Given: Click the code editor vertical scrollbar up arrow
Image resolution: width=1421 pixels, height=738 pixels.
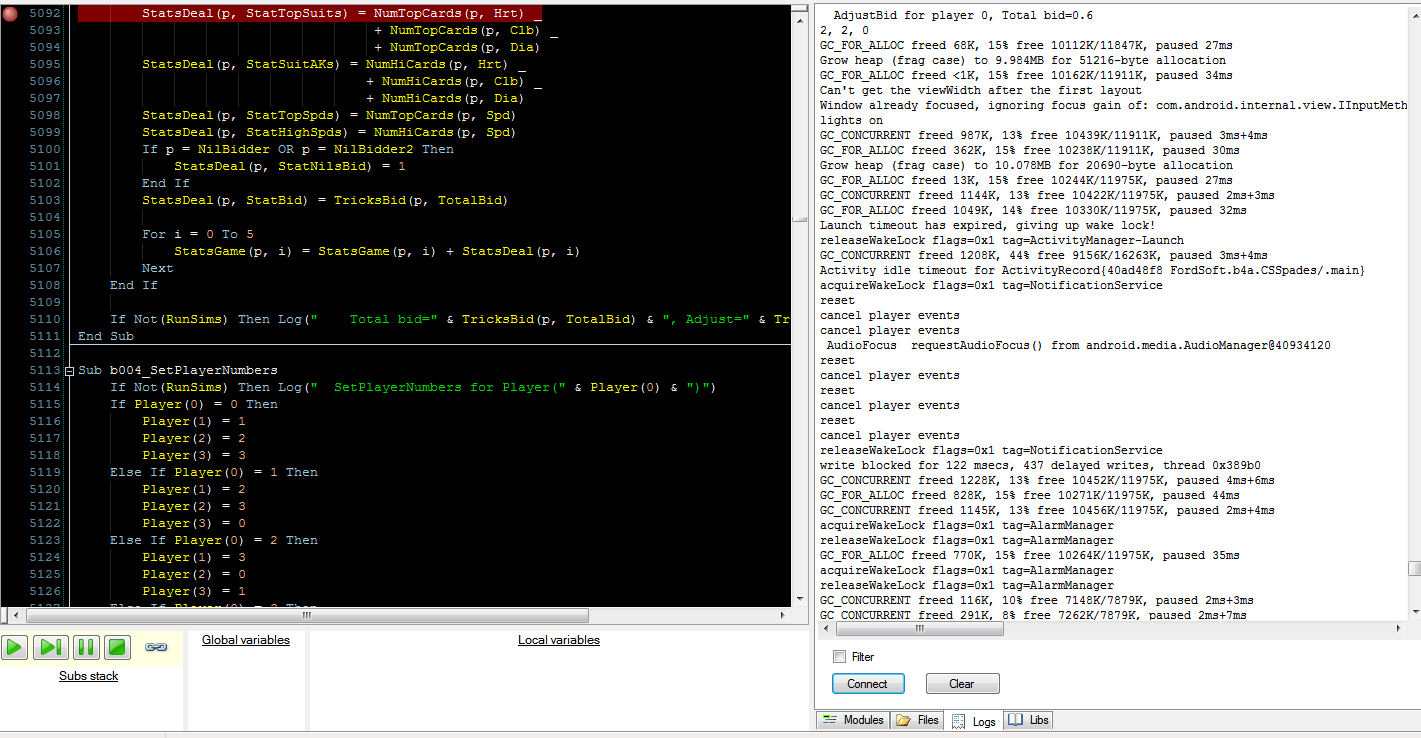Looking at the screenshot, I should coord(798,22).
